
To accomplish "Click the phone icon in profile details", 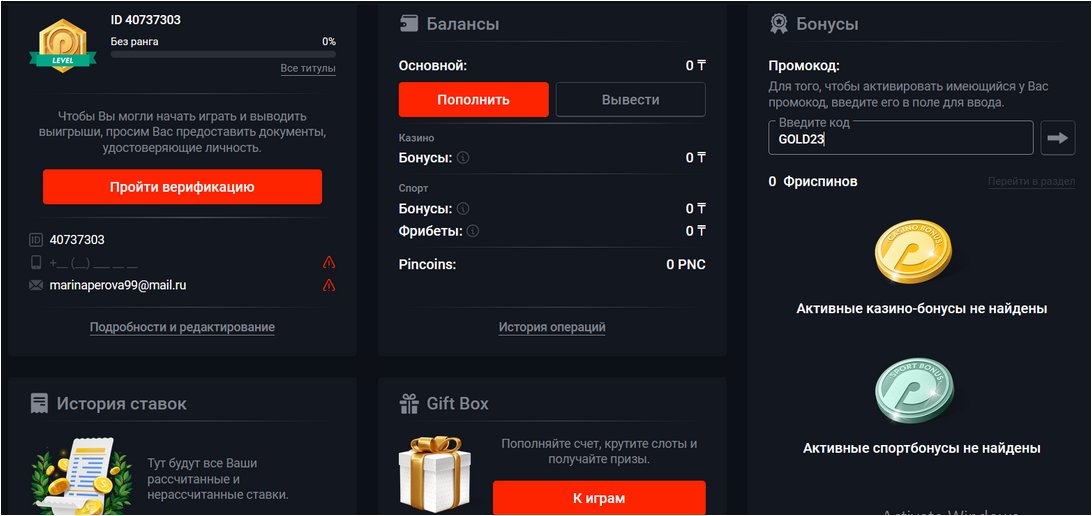I will (36, 263).
